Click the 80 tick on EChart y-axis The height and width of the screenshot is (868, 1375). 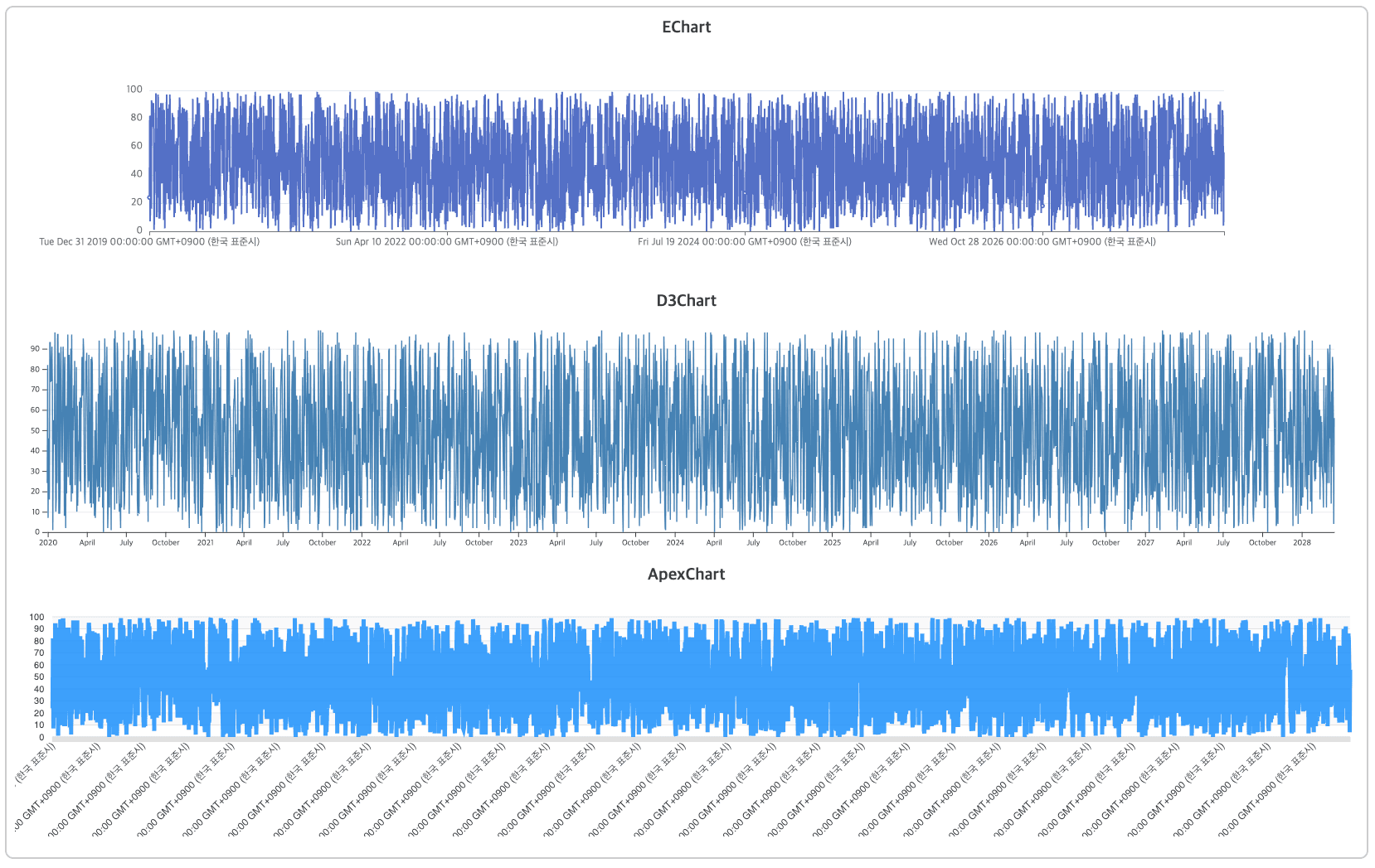(136, 118)
